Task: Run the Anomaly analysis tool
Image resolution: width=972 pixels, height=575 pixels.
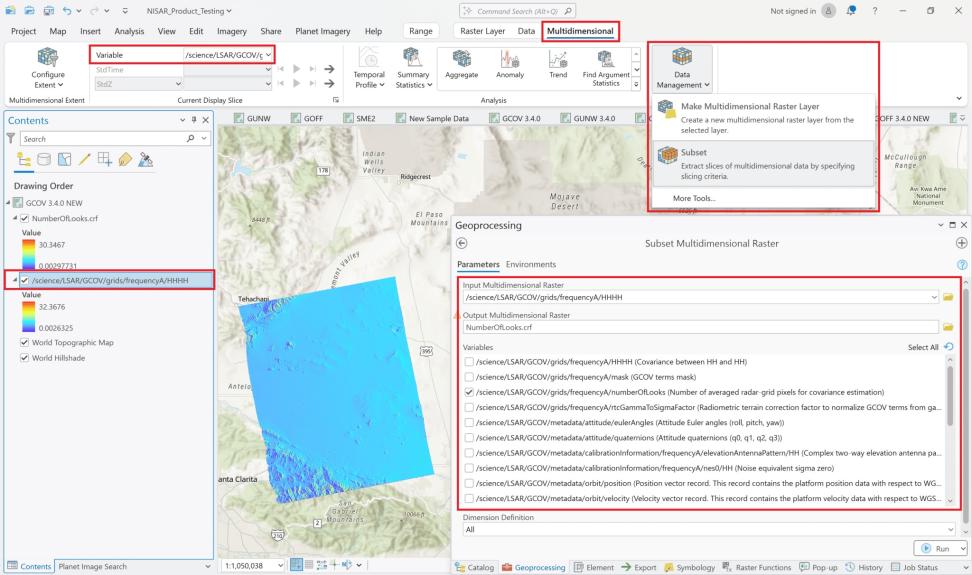Action: coord(510,64)
